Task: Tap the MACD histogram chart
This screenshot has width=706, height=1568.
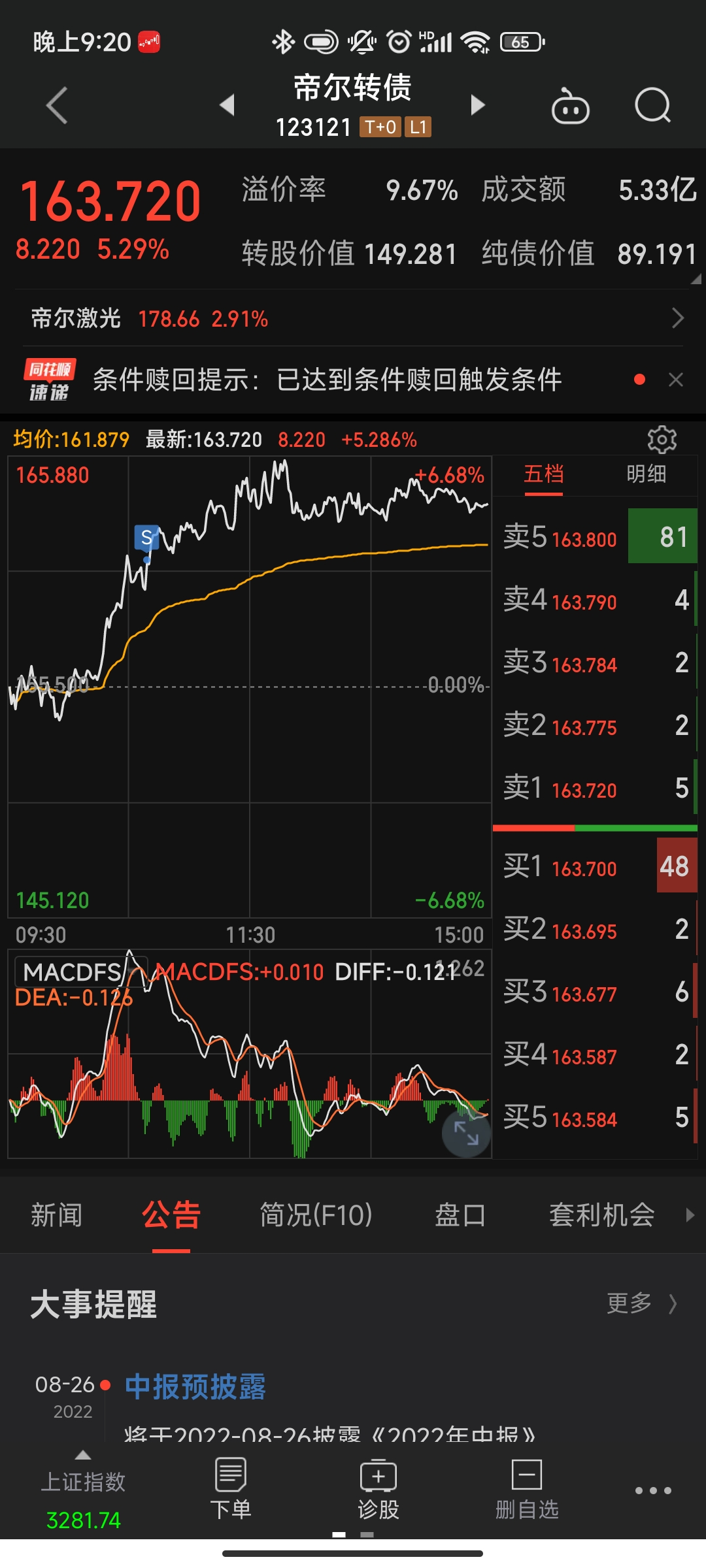Action: [x=250, y=1054]
